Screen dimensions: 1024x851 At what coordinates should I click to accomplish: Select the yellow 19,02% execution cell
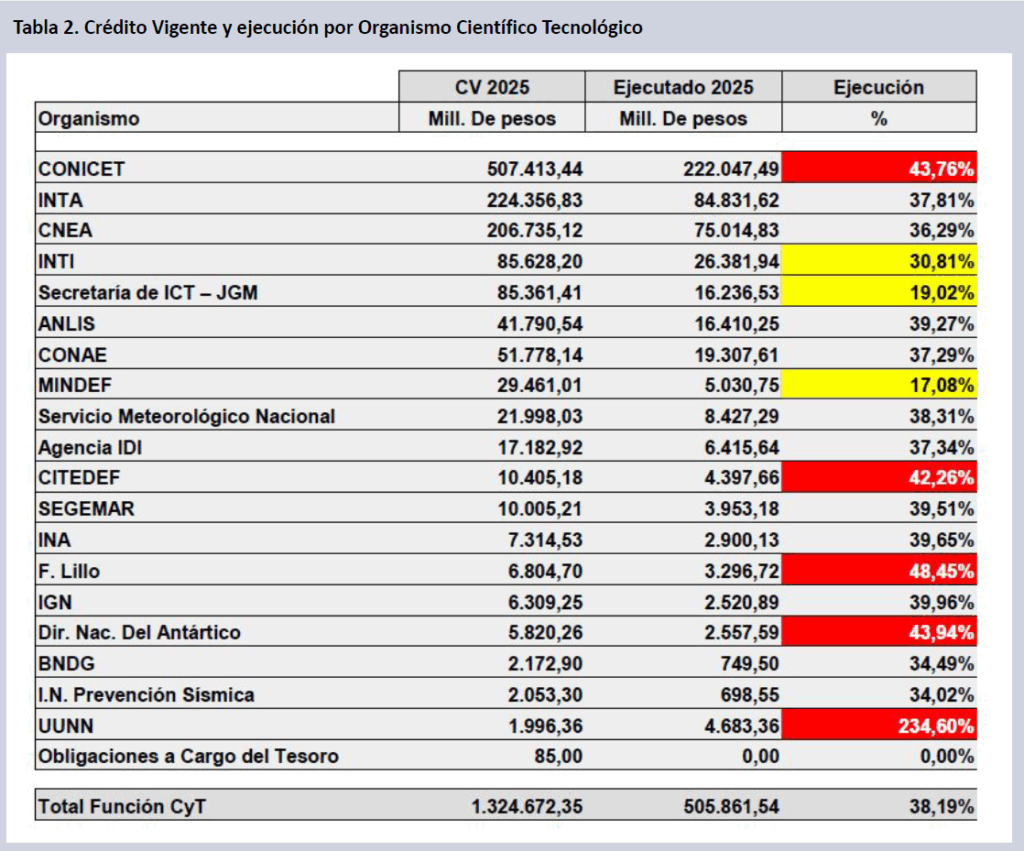click(x=879, y=292)
